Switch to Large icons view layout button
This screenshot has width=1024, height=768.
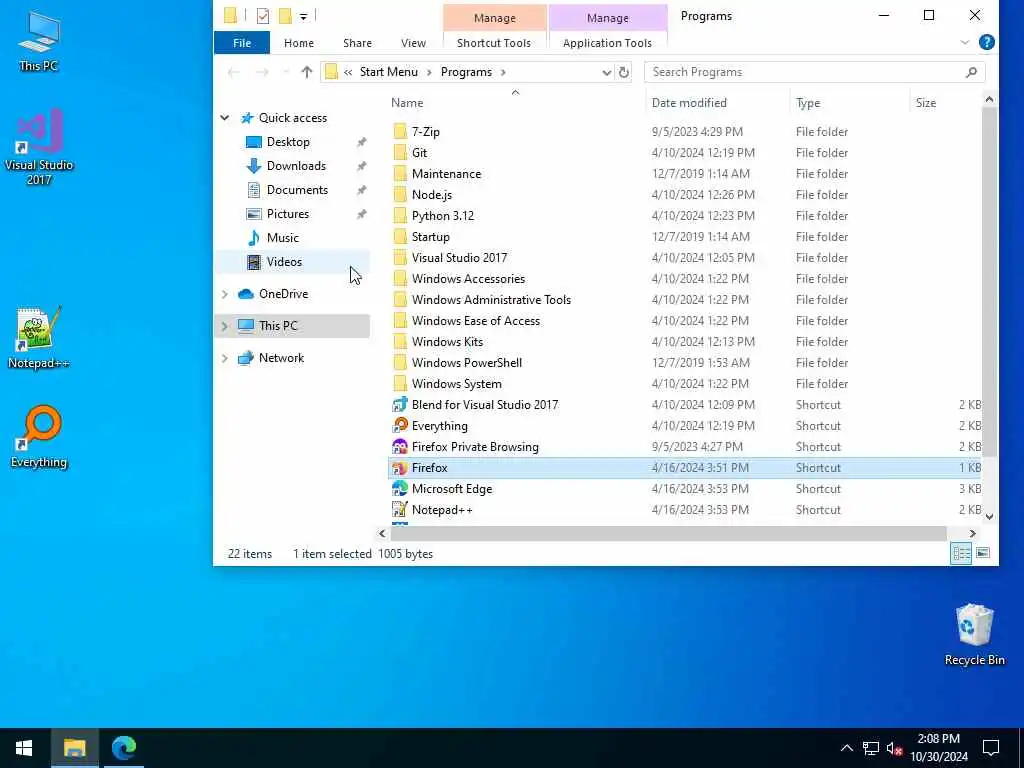(983, 553)
